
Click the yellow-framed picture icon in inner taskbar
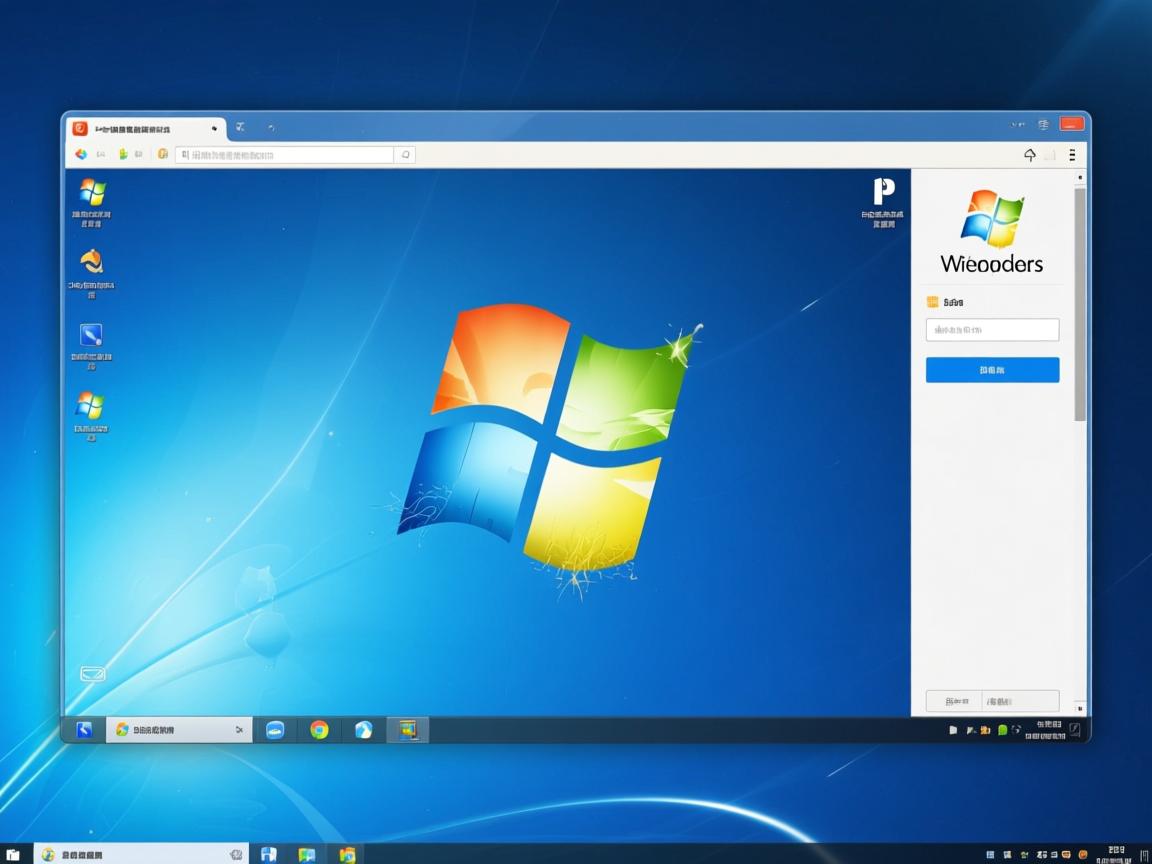point(407,730)
